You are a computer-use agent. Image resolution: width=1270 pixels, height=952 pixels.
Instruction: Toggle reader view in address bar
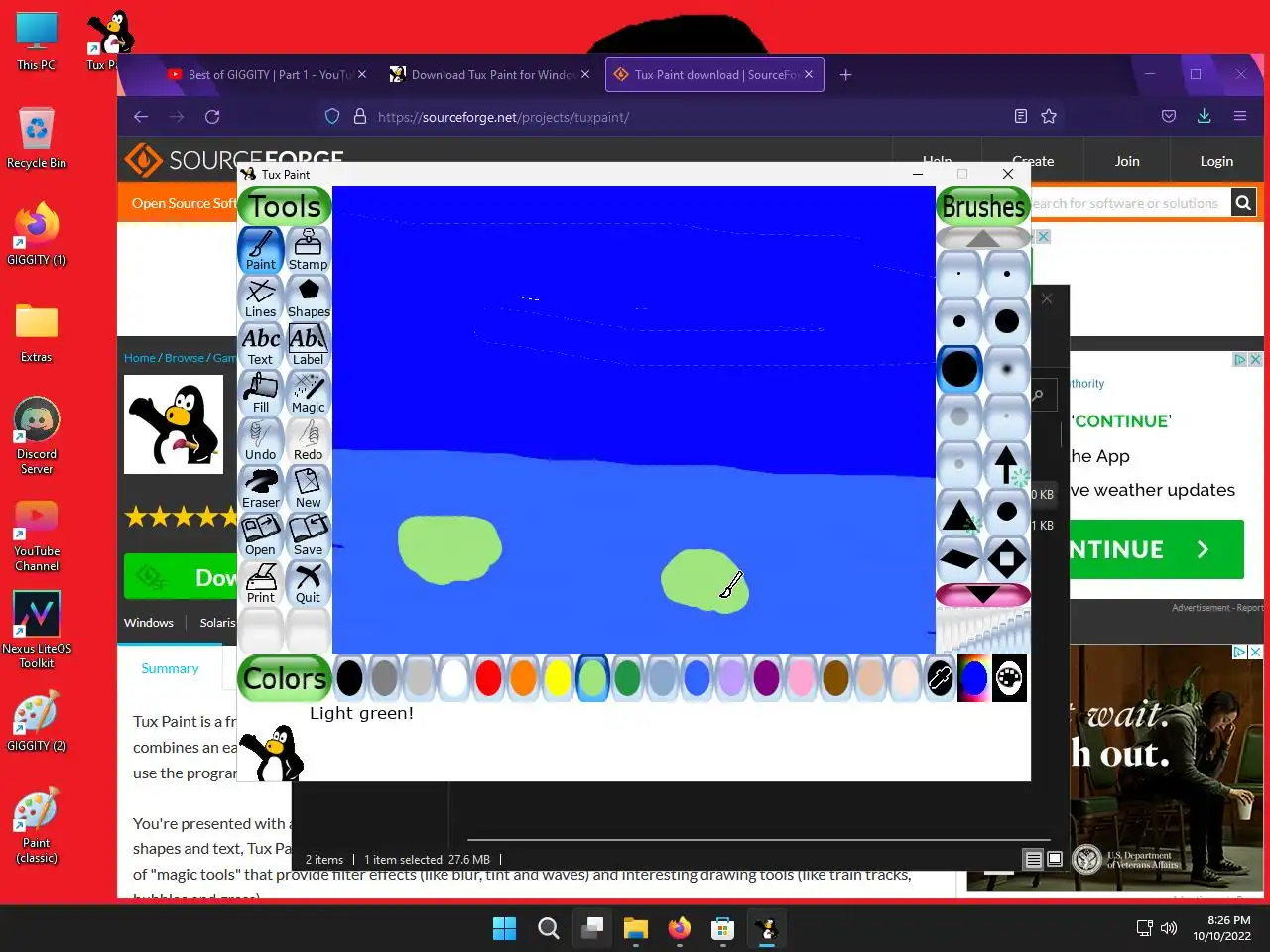click(x=1021, y=117)
